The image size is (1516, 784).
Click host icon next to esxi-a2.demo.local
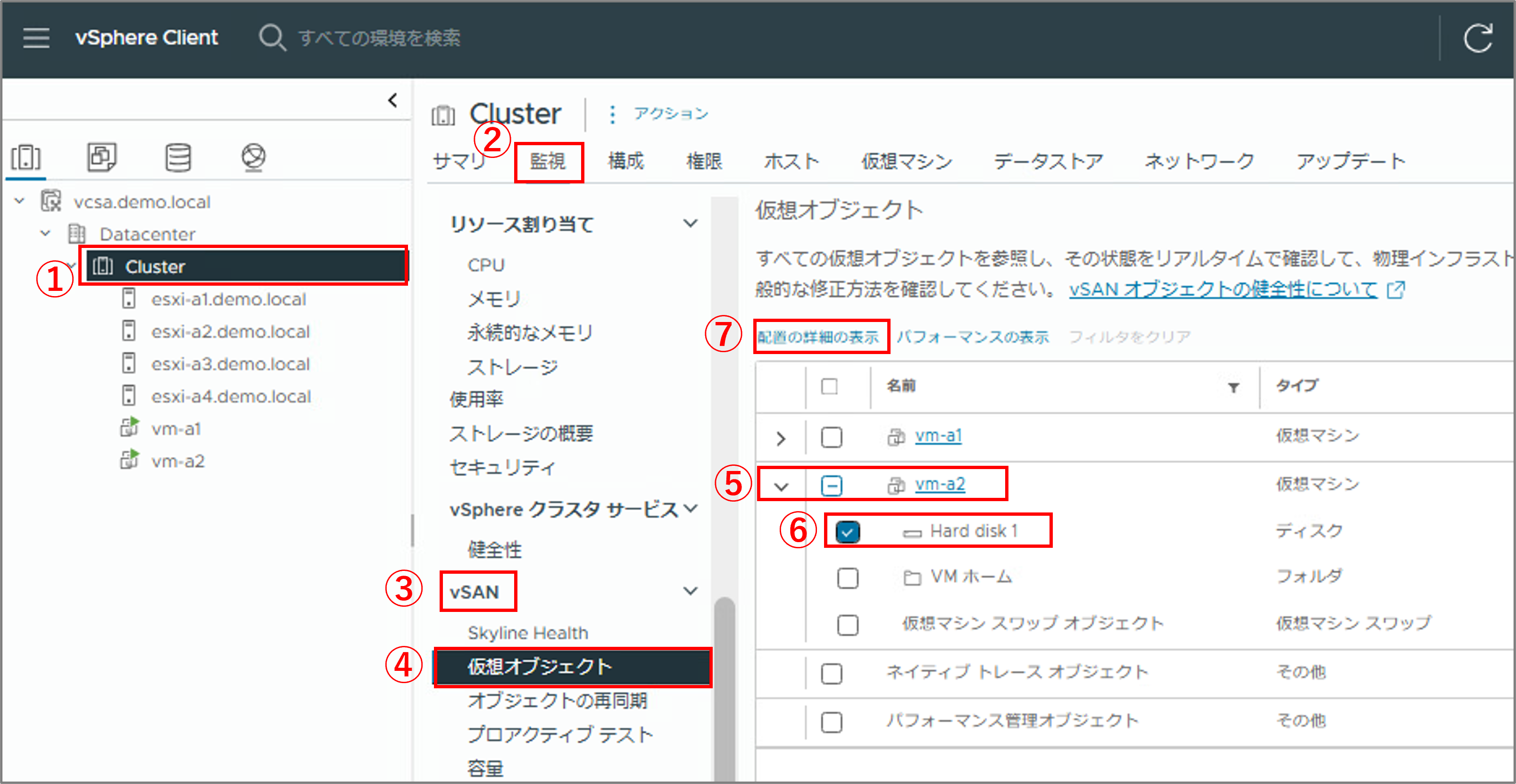click(128, 331)
